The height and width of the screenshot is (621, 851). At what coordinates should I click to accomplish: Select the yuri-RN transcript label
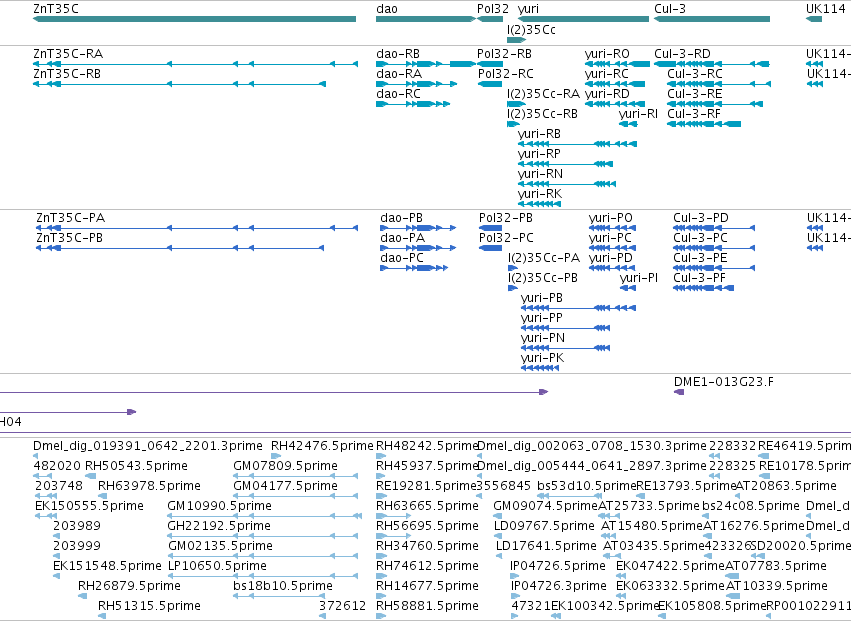(x=540, y=174)
